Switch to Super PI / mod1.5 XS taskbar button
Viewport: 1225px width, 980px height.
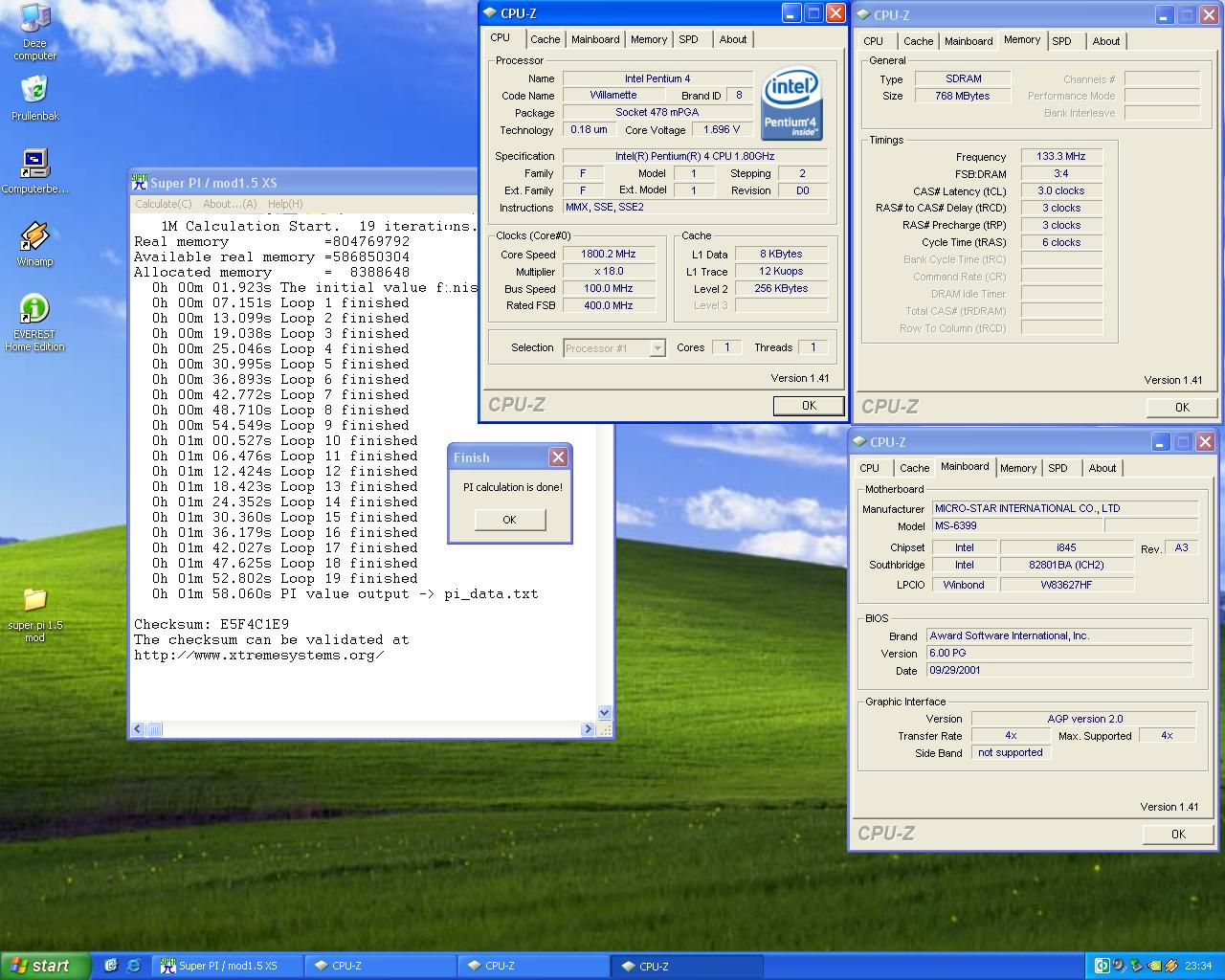[228, 966]
